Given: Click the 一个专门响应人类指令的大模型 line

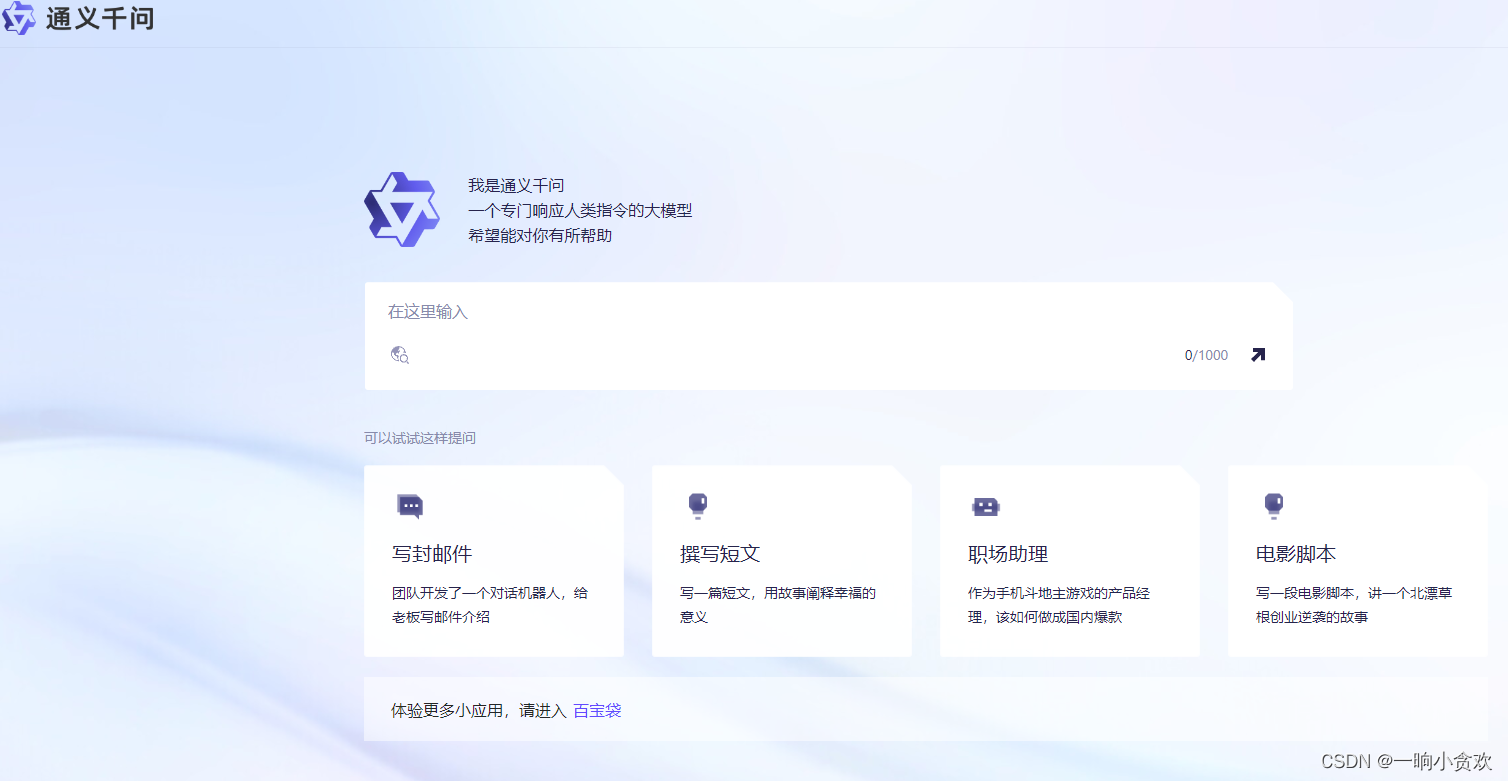Looking at the screenshot, I should point(580,211).
